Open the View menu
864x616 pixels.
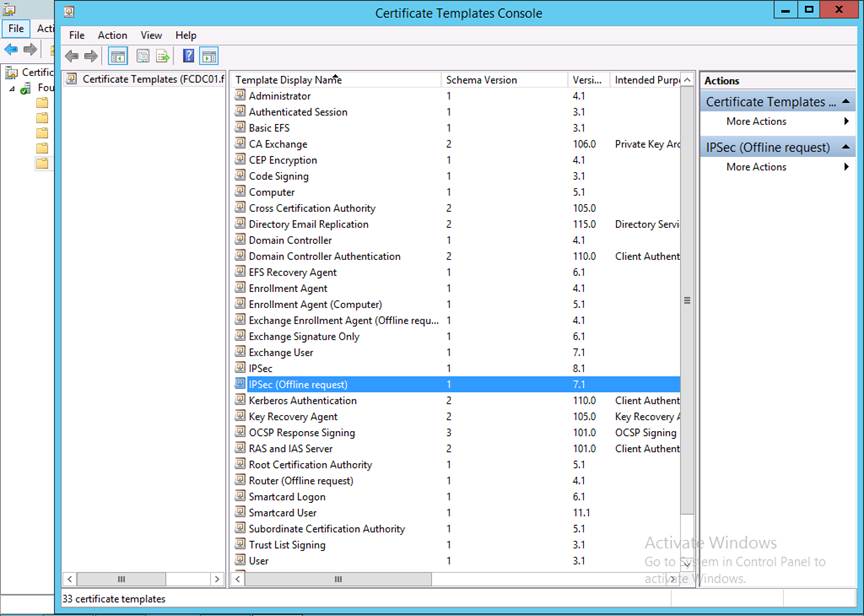tap(151, 35)
